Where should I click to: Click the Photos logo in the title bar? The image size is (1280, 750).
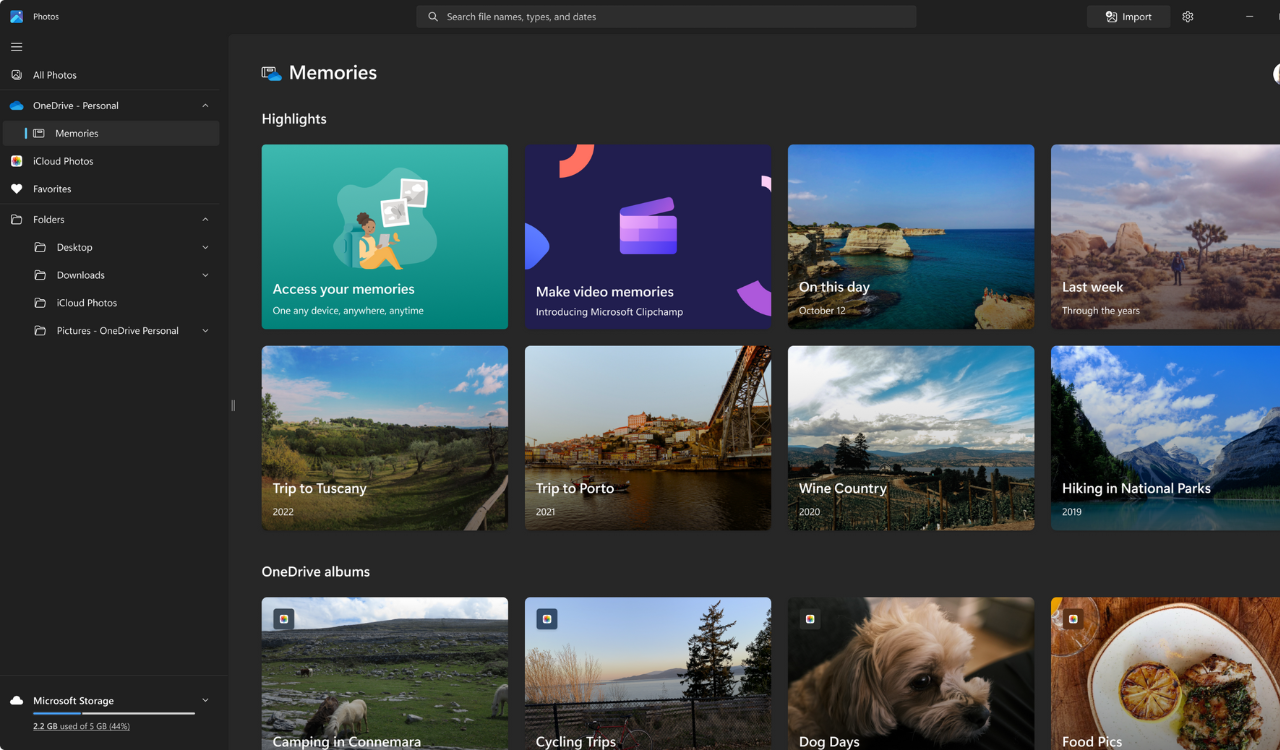(15, 16)
